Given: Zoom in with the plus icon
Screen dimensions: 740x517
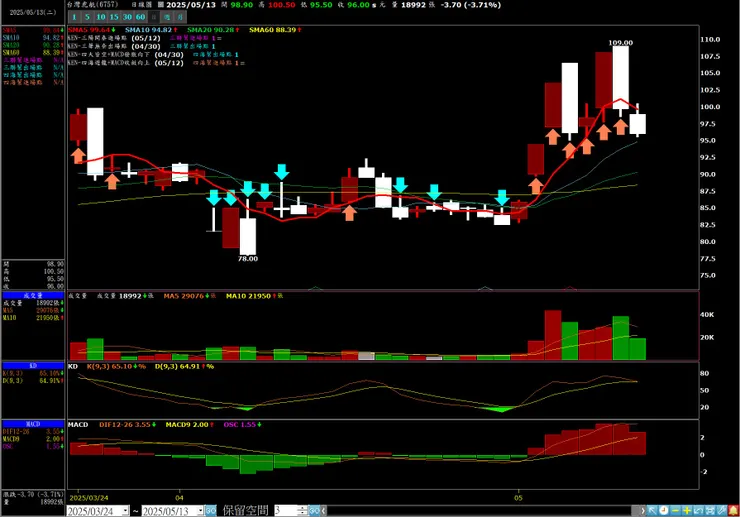Looking at the screenshot, I should [687, 510].
